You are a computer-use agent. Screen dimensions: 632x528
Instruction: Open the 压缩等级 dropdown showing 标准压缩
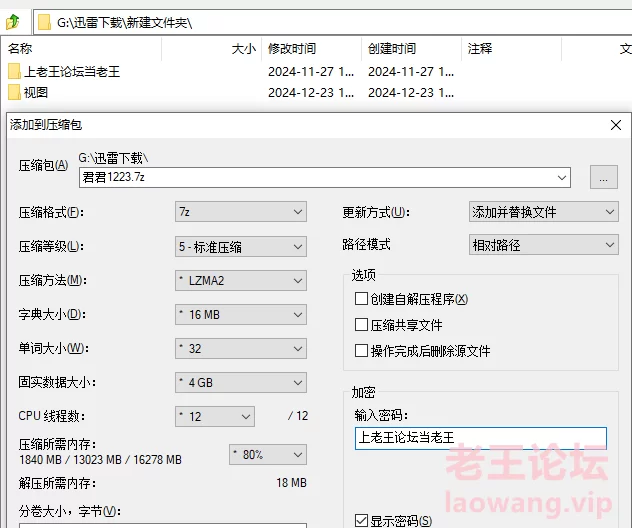coord(241,247)
